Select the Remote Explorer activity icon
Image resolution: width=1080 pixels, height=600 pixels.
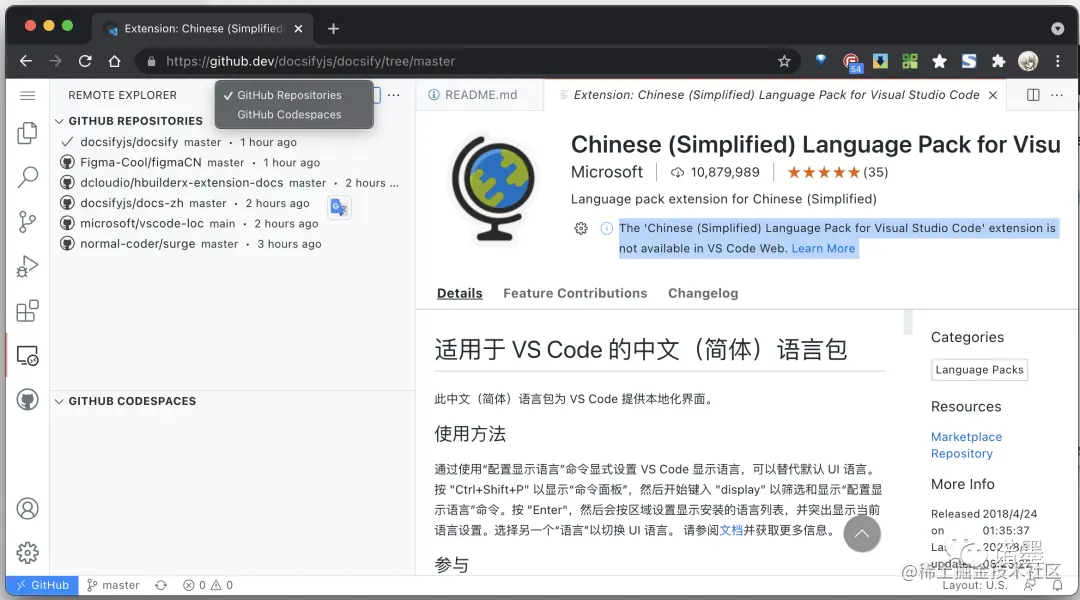click(x=28, y=355)
